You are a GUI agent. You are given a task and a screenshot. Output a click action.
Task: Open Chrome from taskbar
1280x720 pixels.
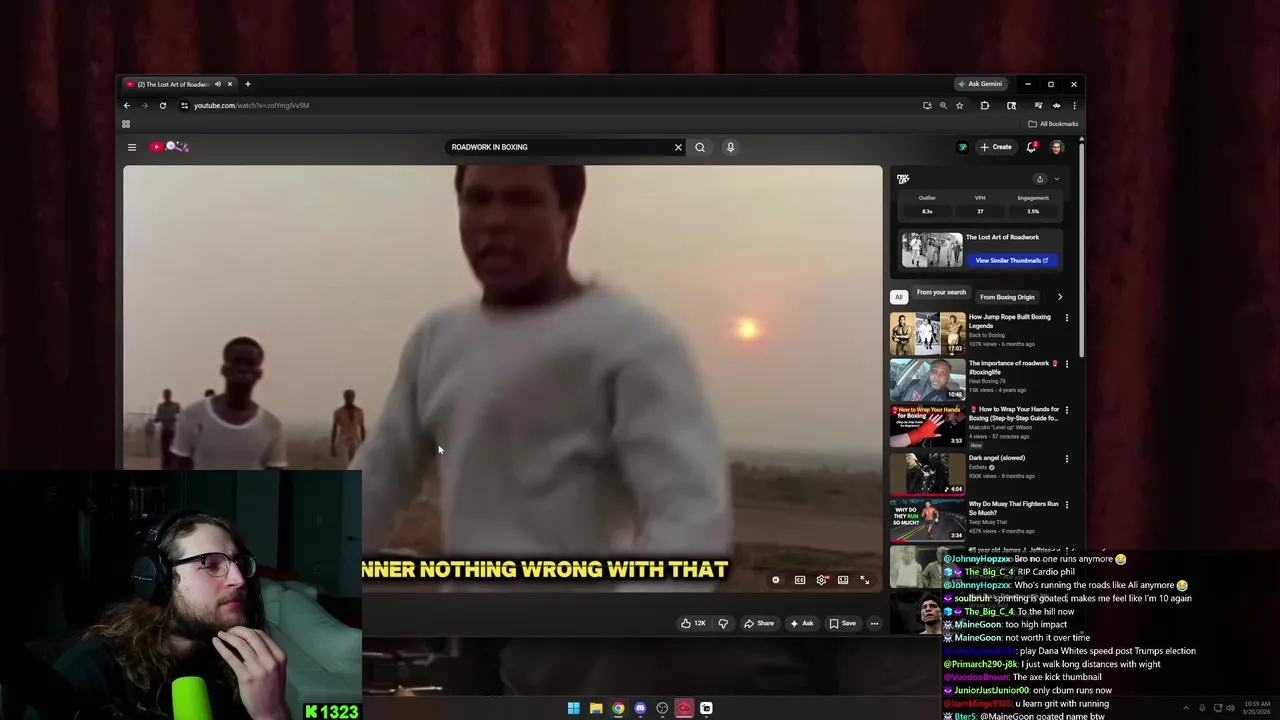618,708
